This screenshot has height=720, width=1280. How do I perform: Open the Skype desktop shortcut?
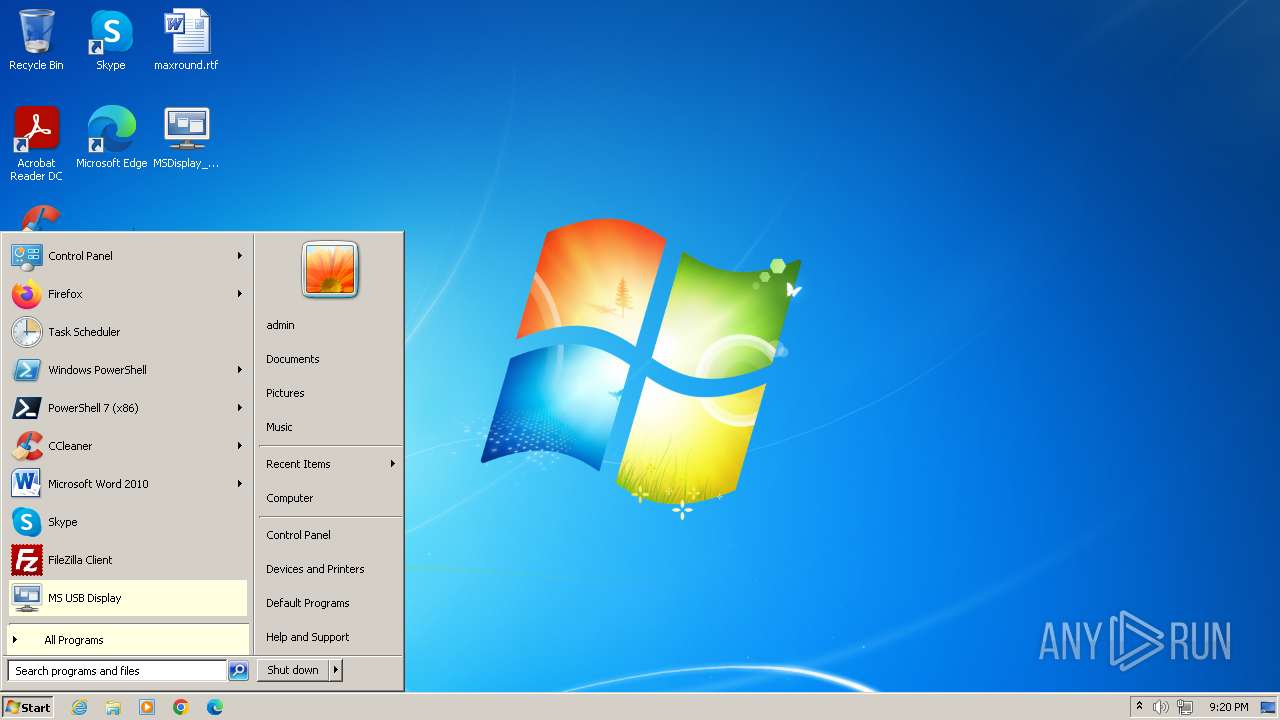point(111,40)
